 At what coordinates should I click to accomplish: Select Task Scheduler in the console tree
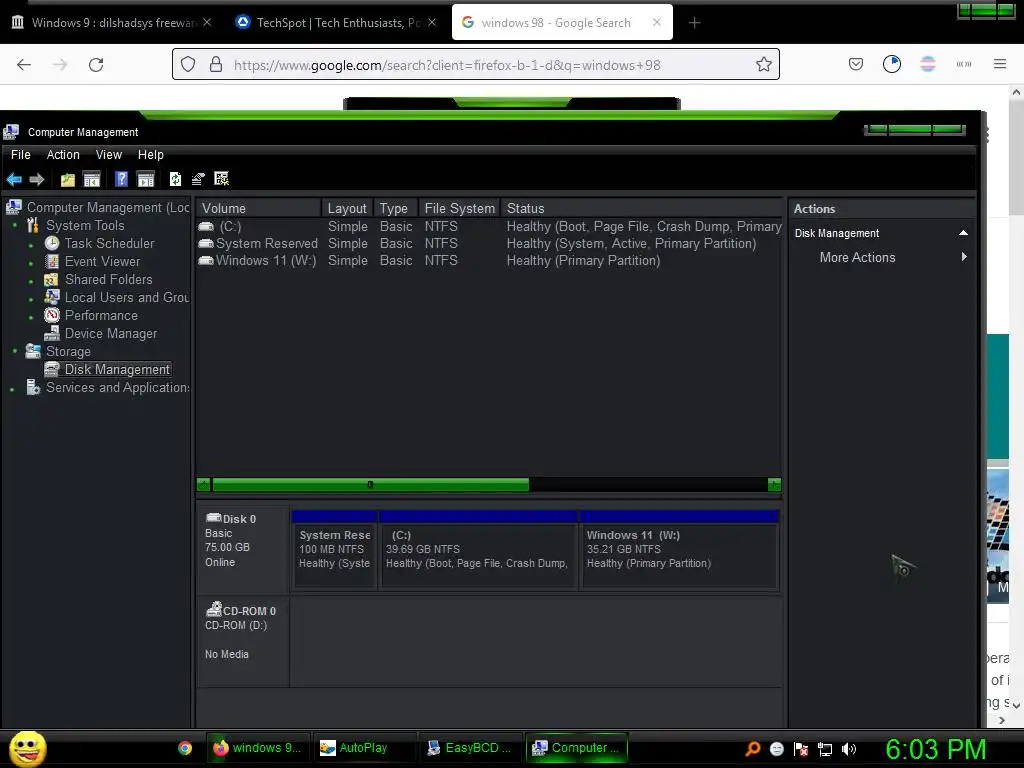[x=109, y=244]
